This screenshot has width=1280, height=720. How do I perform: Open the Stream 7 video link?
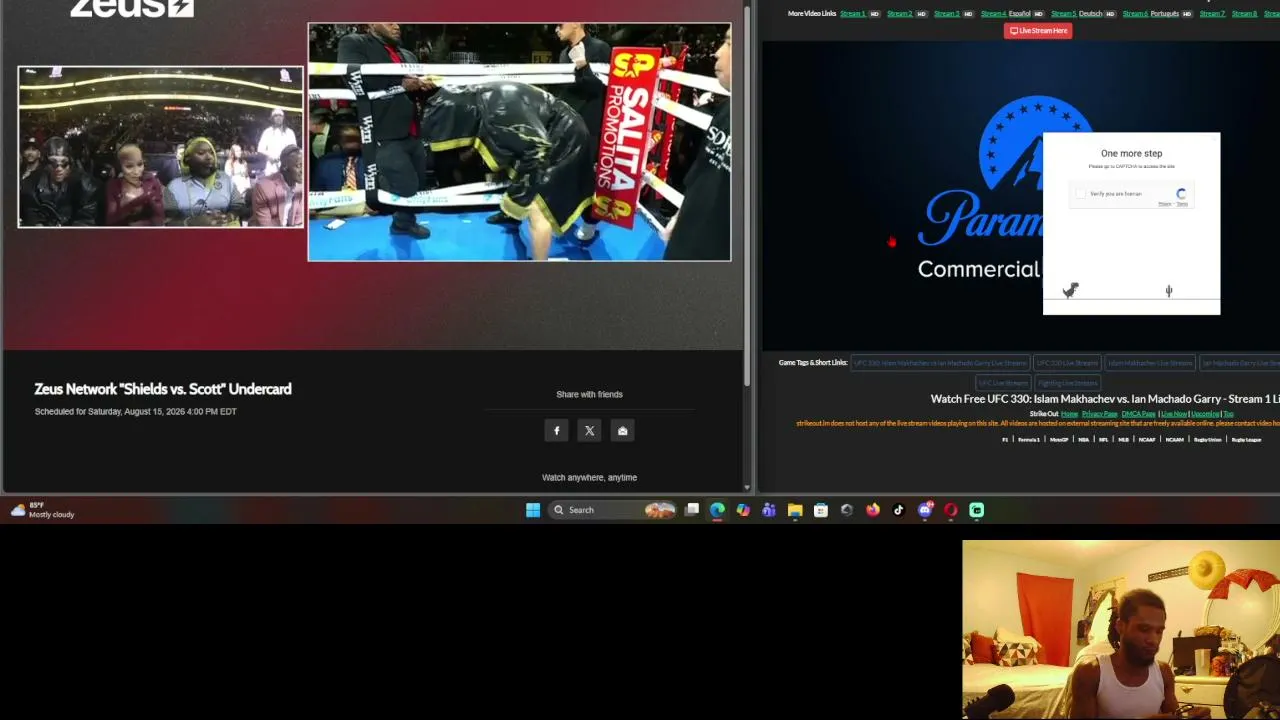[1212, 14]
